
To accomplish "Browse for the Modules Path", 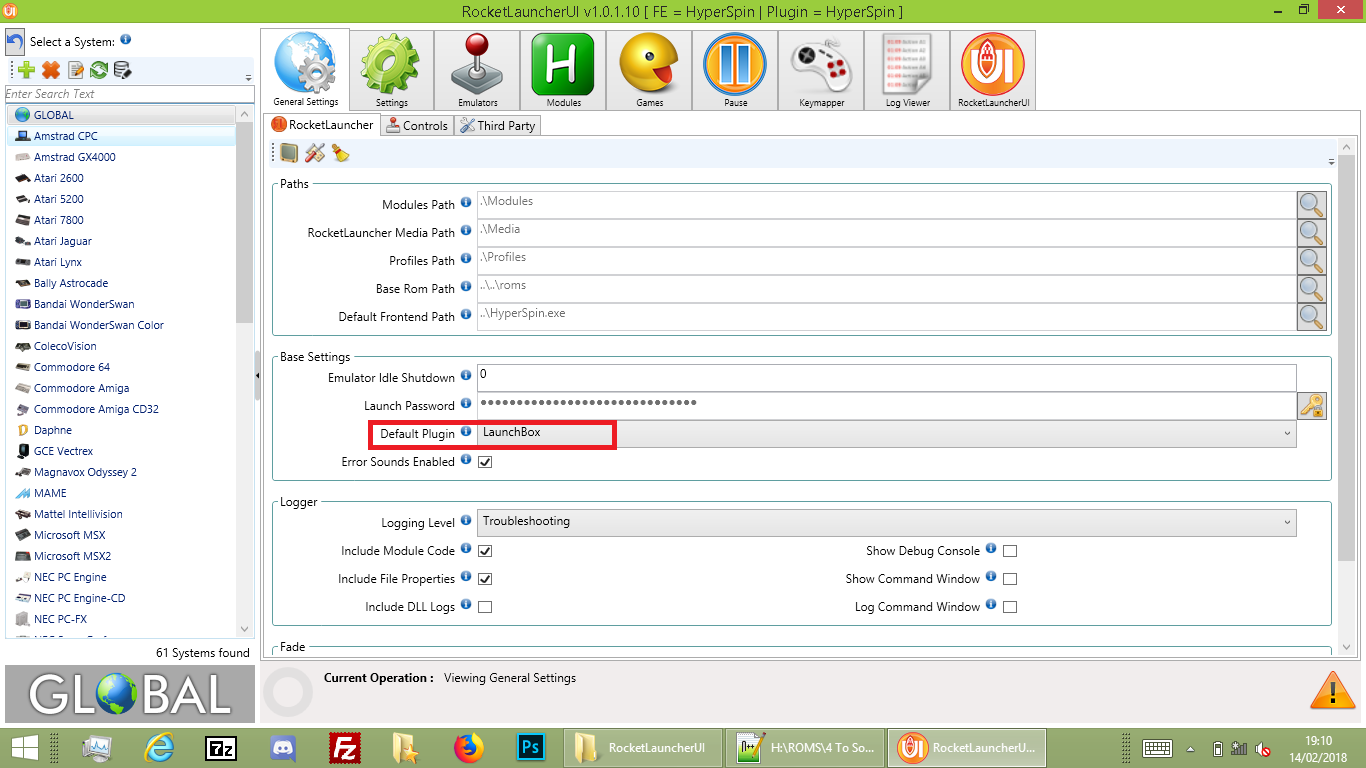I will click(x=1312, y=205).
